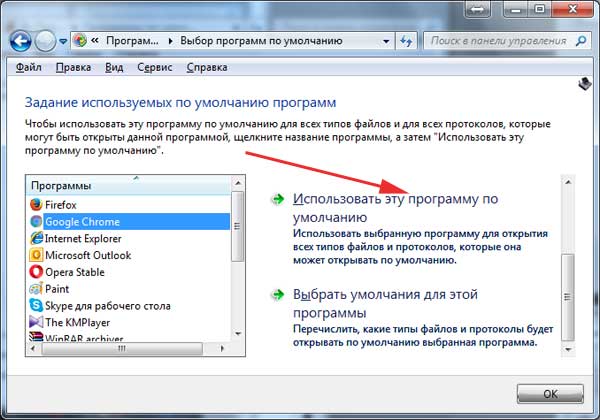The width and height of the screenshot is (600, 420).
Task: Pick The KMPlayer icon in list
Action: click(x=36, y=322)
